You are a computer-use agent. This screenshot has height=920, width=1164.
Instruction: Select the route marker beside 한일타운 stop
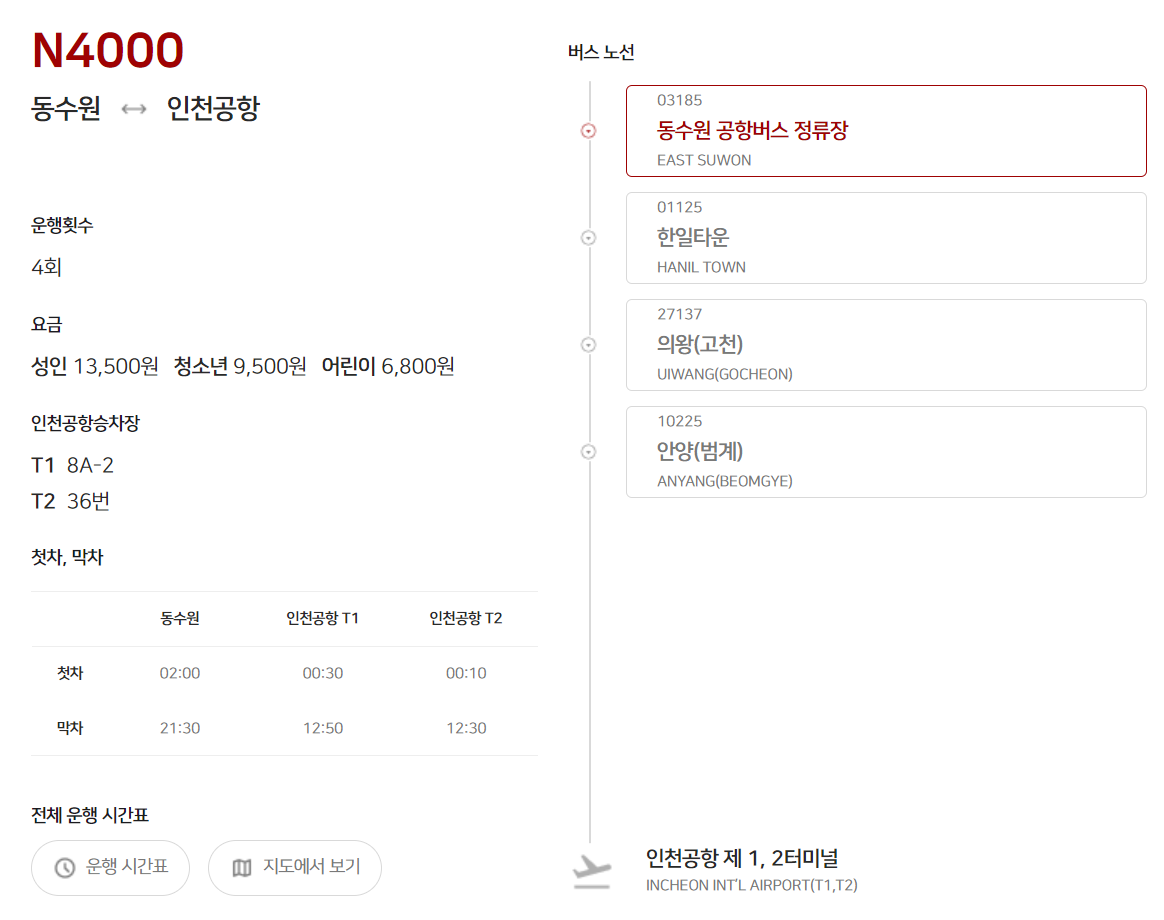click(588, 238)
